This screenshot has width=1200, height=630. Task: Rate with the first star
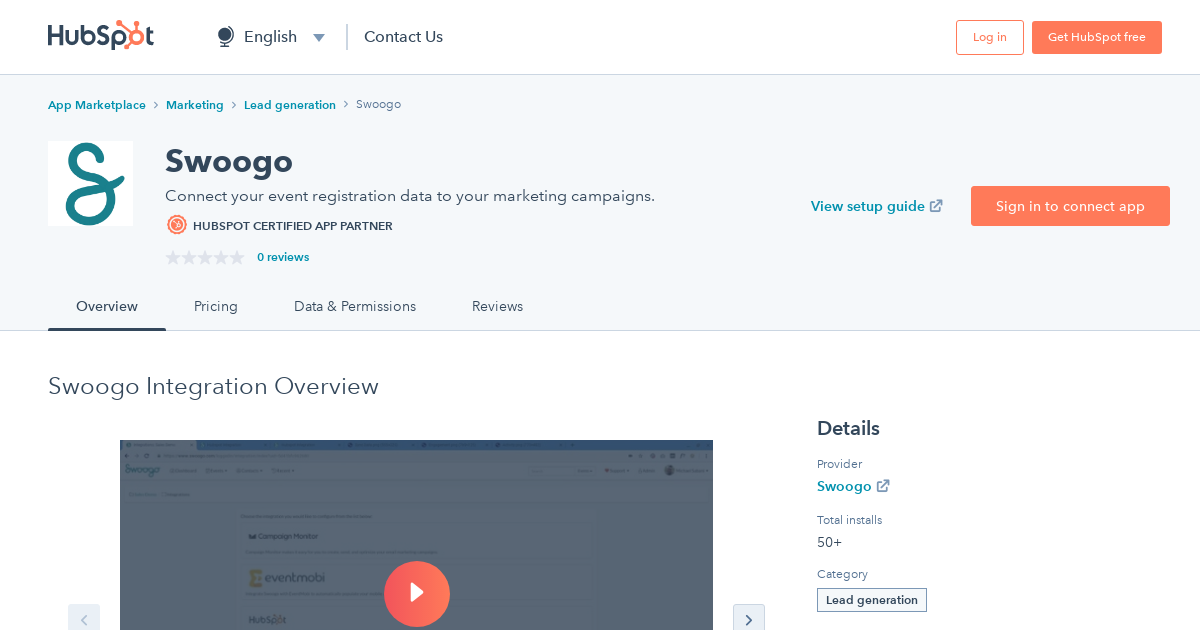coord(171,257)
